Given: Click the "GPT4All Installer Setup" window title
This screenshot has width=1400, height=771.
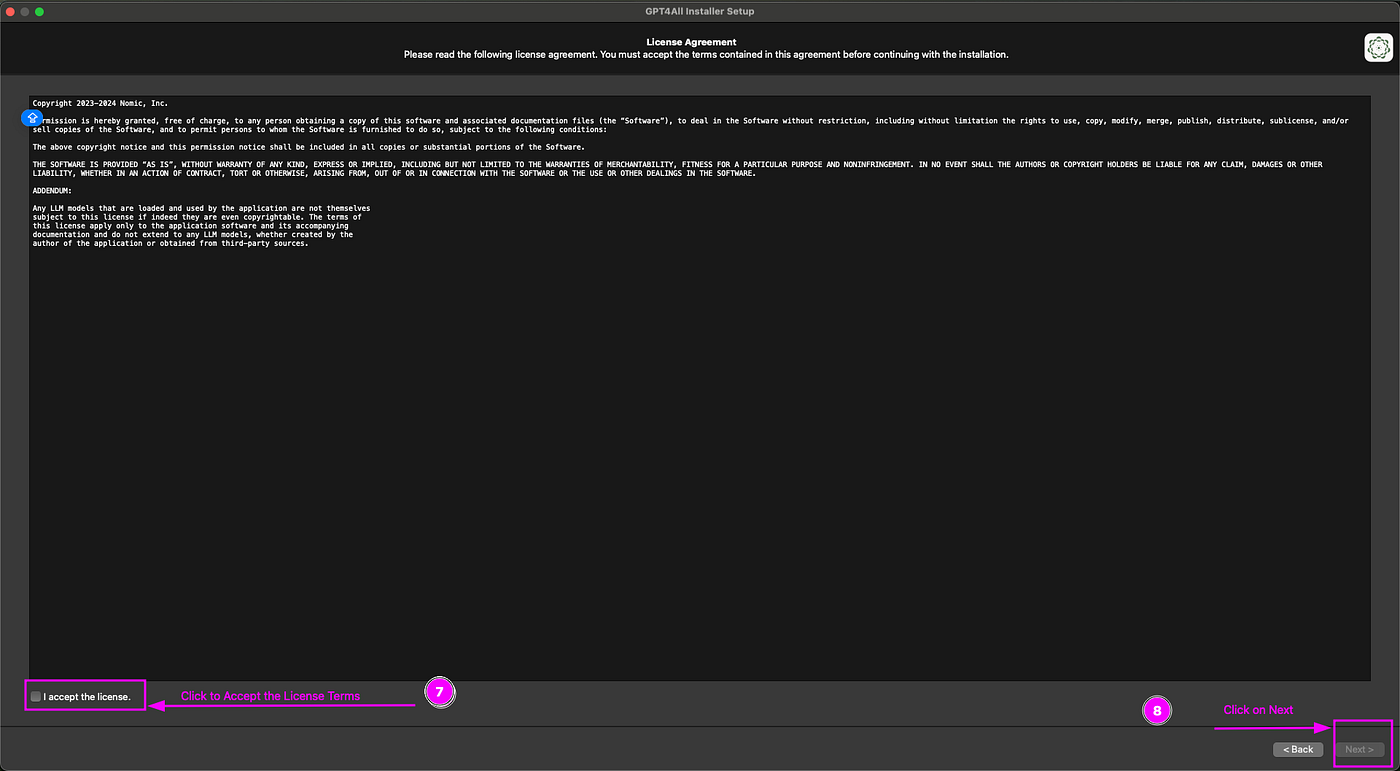Looking at the screenshot, I should tap(700, 11).
